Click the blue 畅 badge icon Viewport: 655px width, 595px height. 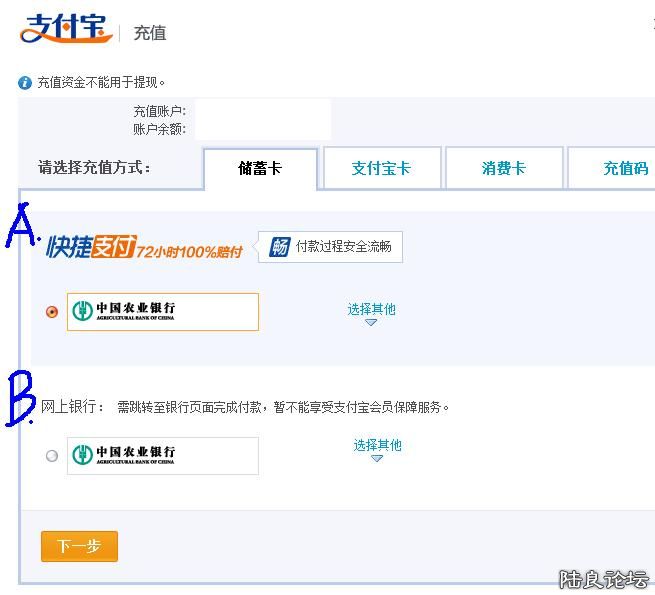coord(279,247)
